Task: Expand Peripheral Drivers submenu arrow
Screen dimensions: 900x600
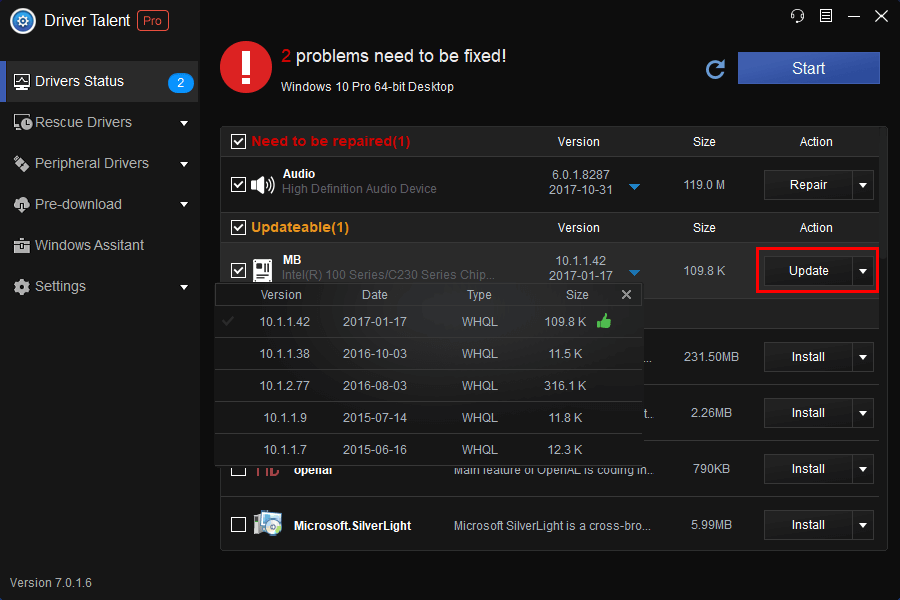Action: tap(184, 164)
